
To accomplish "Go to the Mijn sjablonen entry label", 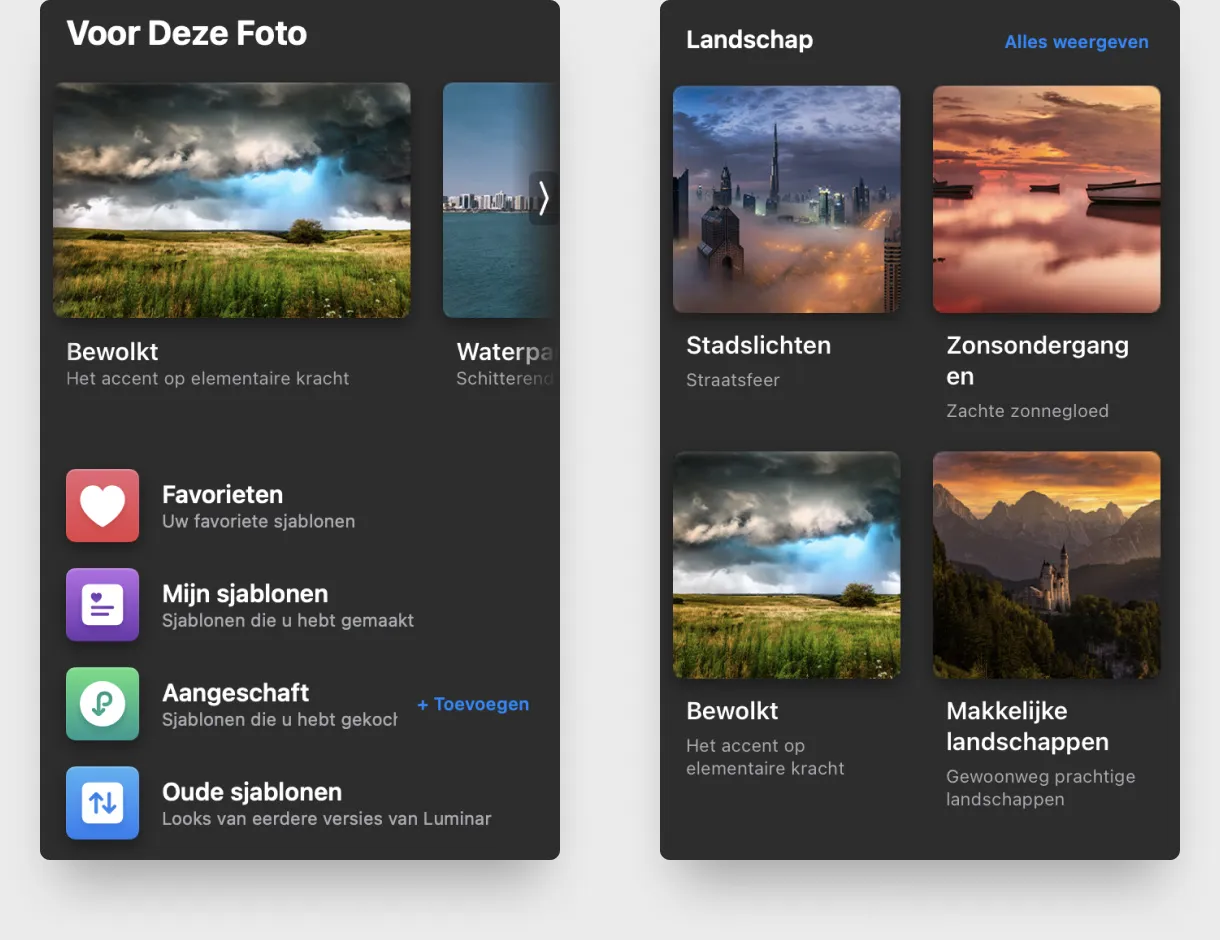I will [245, 594].
